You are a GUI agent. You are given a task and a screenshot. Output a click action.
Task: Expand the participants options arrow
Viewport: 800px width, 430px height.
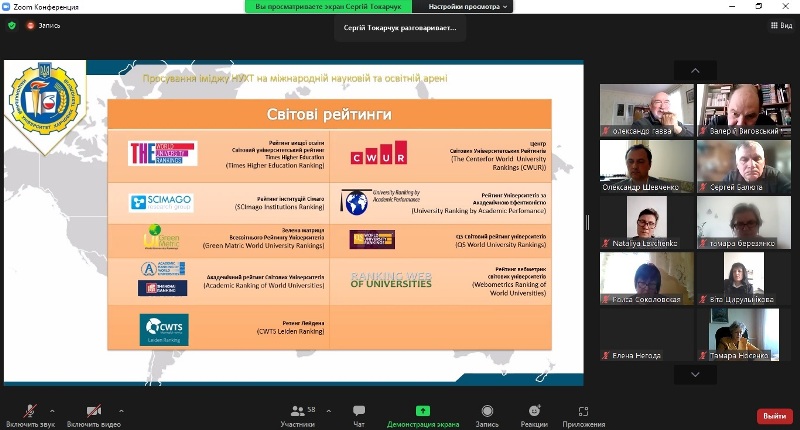329,411
